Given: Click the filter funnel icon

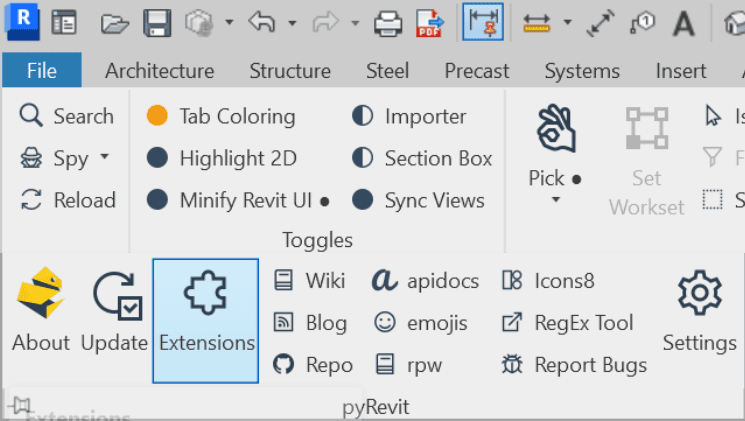Looking at the screenshot, I should pyautogui.click(x=713, y=157).
